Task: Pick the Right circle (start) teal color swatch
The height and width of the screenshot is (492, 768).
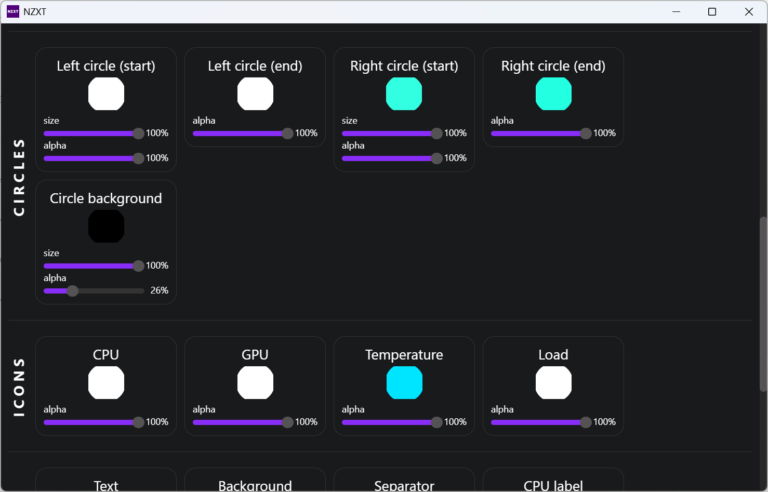Action: [404, 94]
